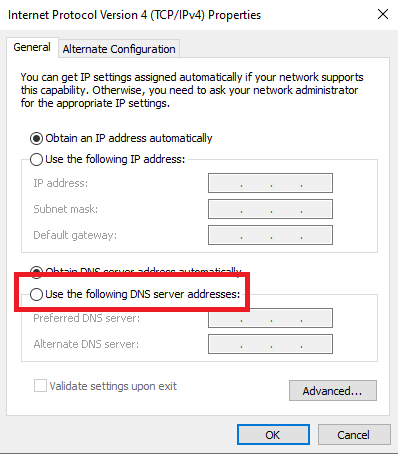Click the Preferred DNS server label
Screen dimensions: 398x455
pyautogui.click(x=87, y=318)
